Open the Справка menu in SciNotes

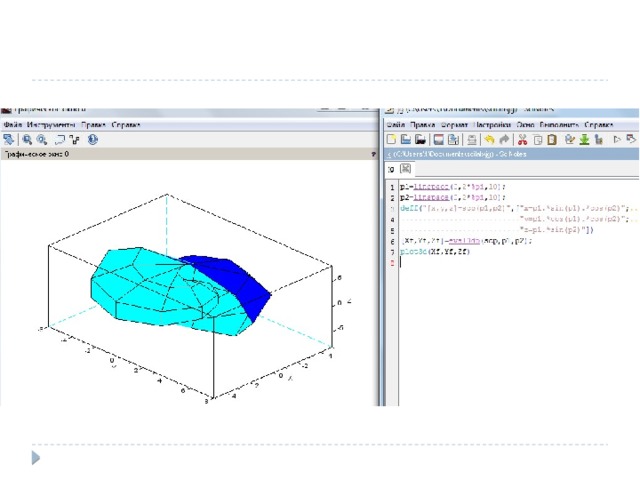coord(600,125)
